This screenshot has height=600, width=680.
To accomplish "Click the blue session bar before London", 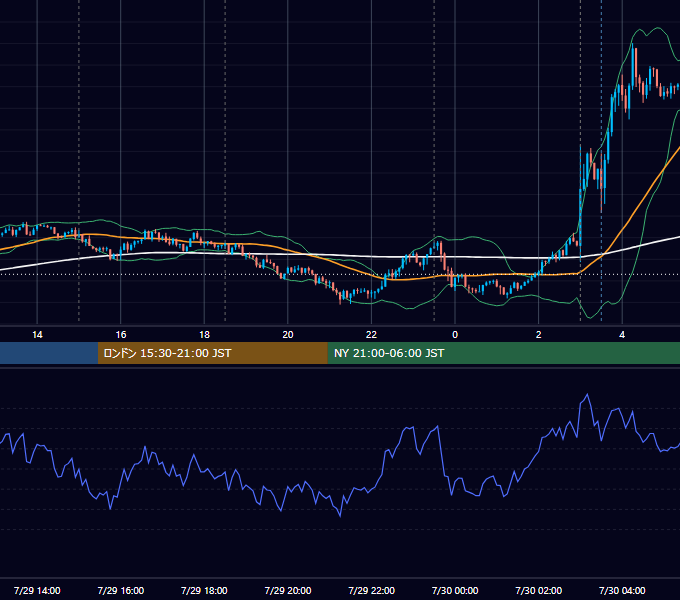I will pyautogui.click(x=49, y=353).
